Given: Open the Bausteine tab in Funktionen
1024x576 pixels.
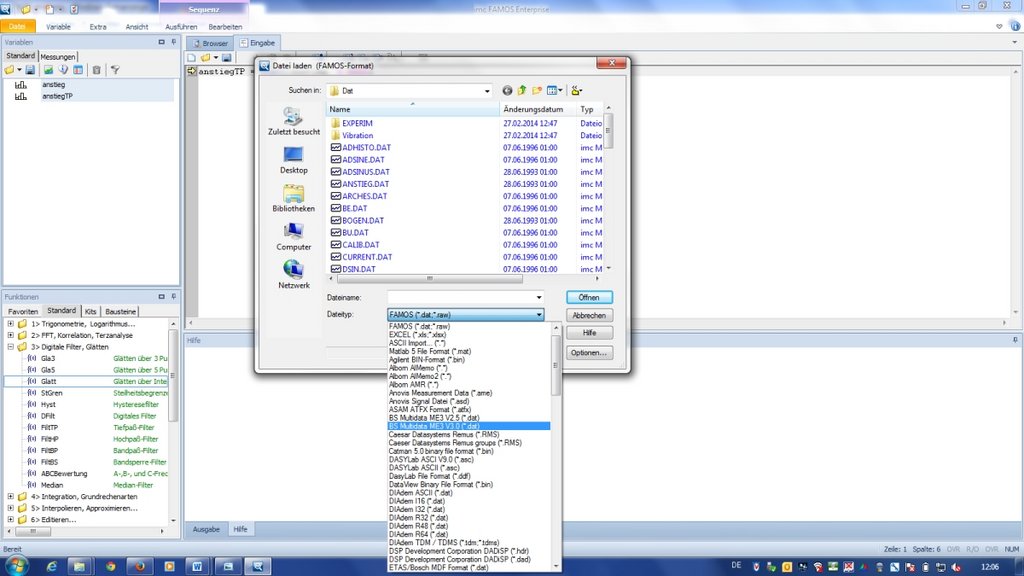Looking at the screenshot, I should click(x=121, y=312).
